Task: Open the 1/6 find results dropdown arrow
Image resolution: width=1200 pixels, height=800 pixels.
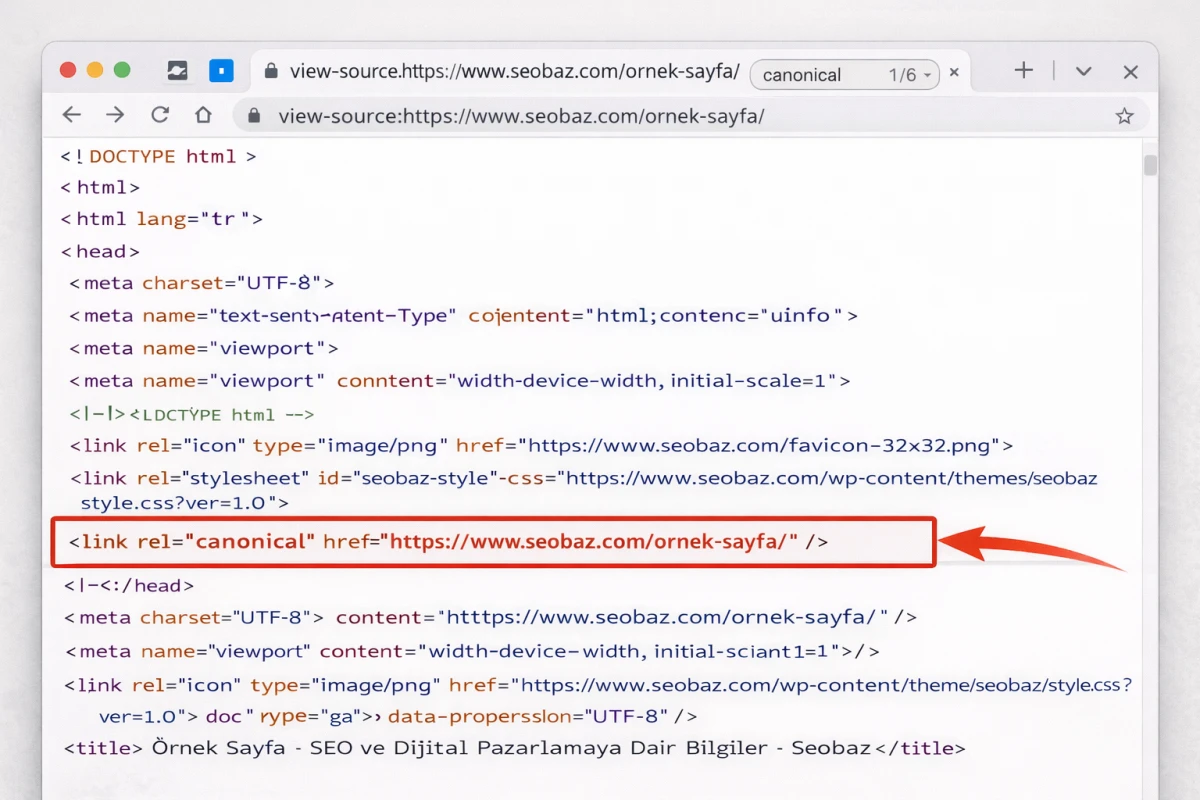Action: 928,75
